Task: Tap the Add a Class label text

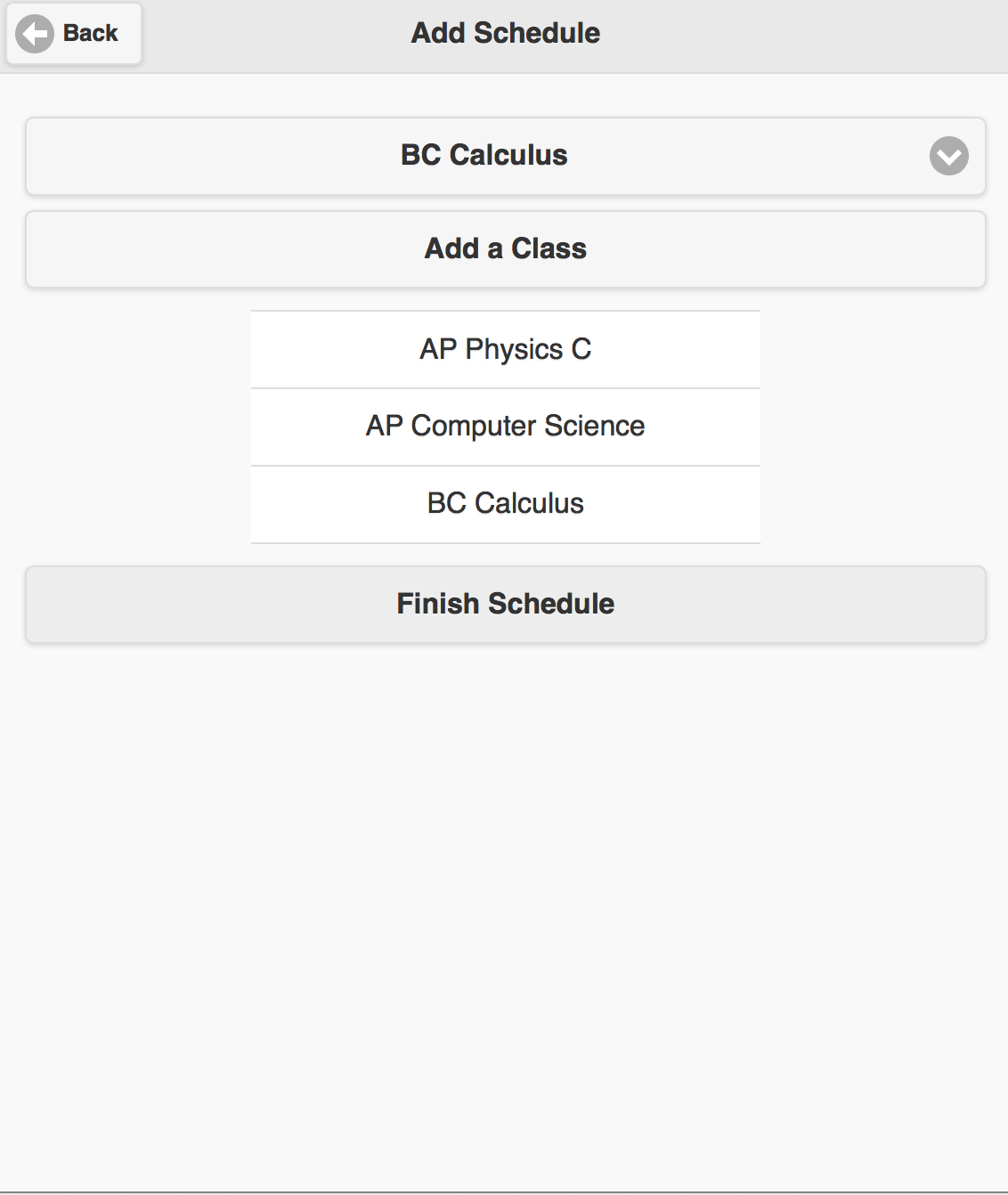Action: point(506,248)
